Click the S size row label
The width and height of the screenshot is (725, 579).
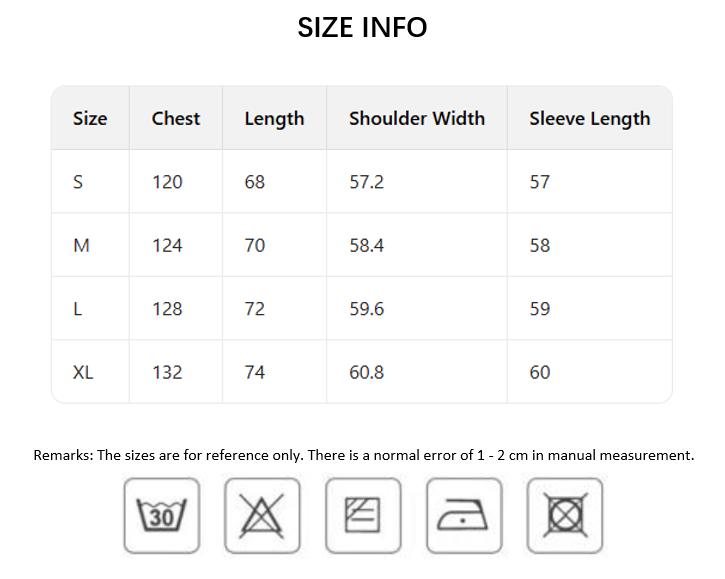coord(78,182)
